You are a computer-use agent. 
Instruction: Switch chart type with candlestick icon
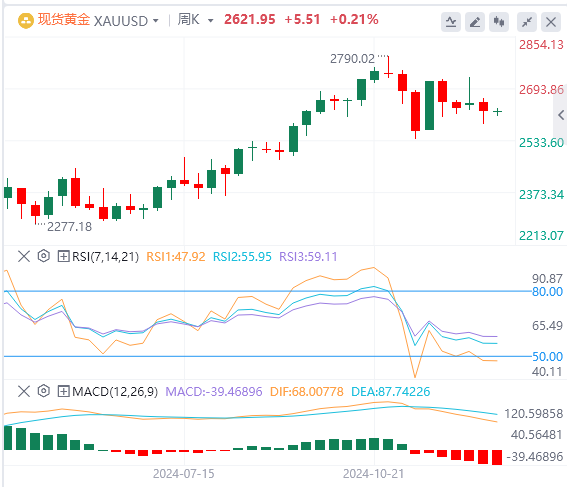[499, 22]
